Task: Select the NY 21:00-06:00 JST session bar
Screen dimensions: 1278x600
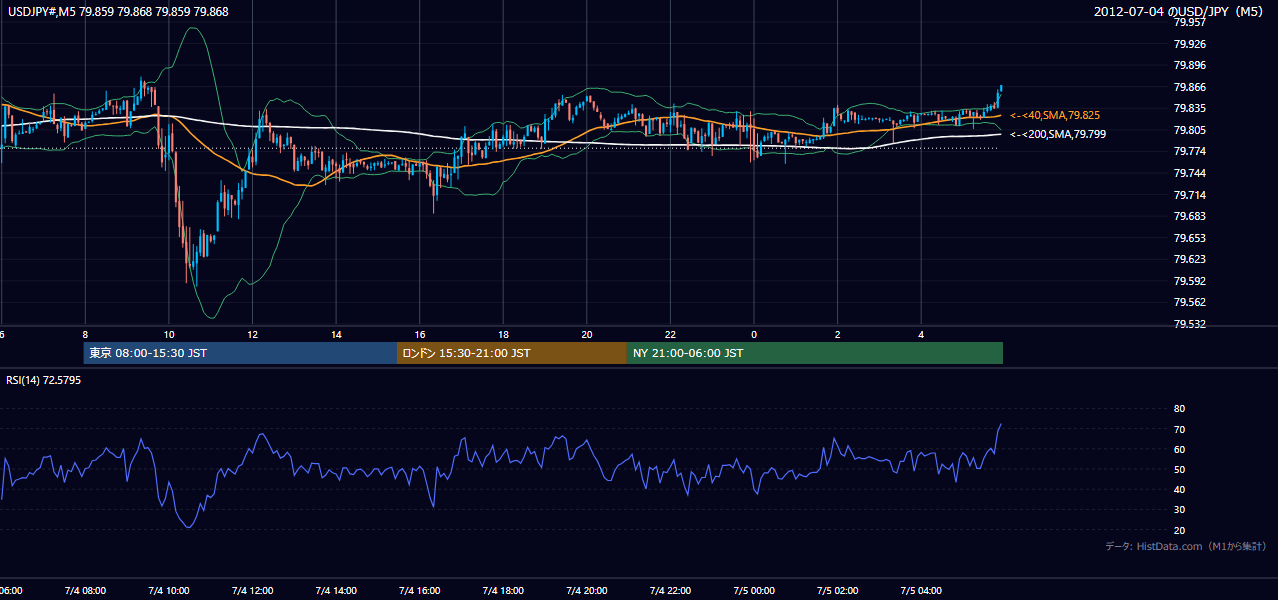Action: coord(815,353)
